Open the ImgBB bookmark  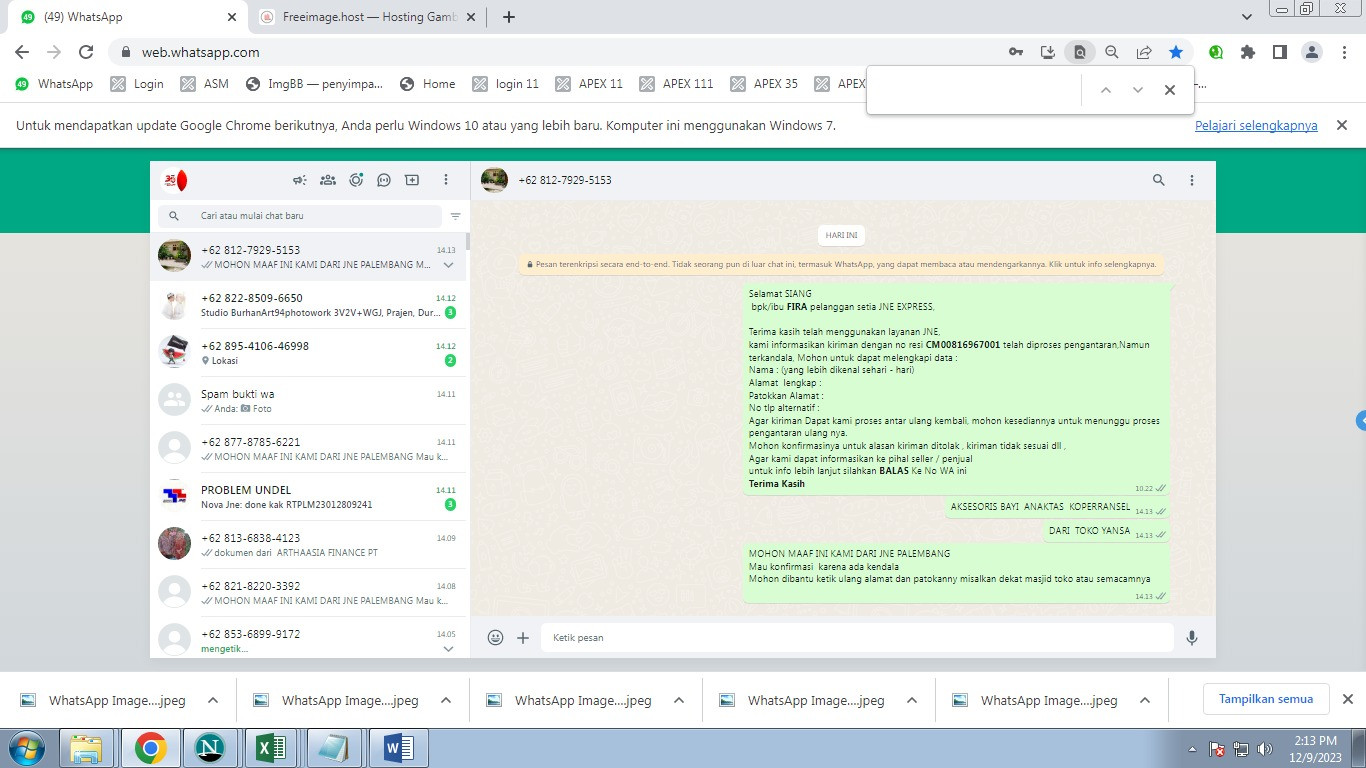[314, 84]
